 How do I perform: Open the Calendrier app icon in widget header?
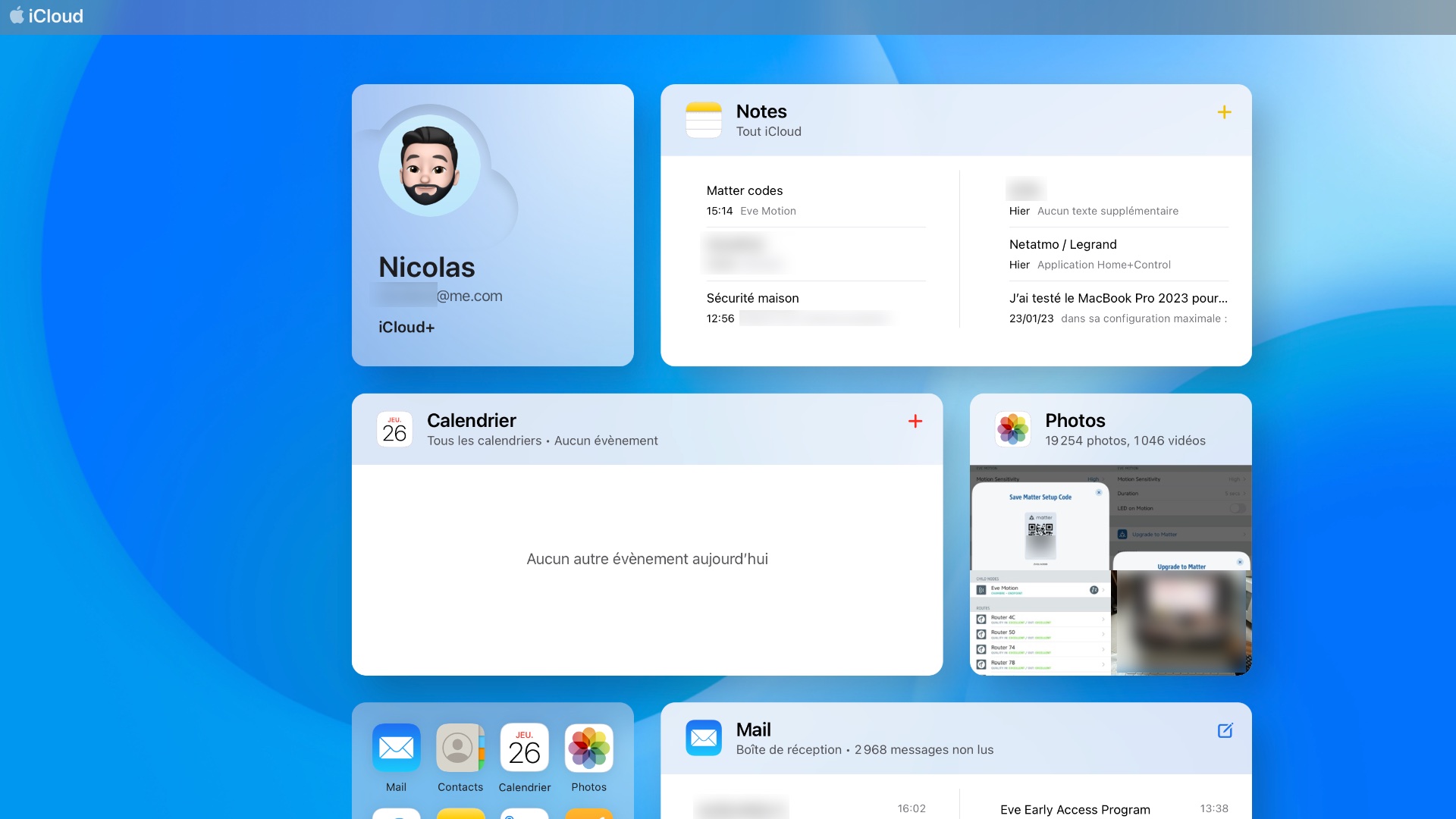394,429
